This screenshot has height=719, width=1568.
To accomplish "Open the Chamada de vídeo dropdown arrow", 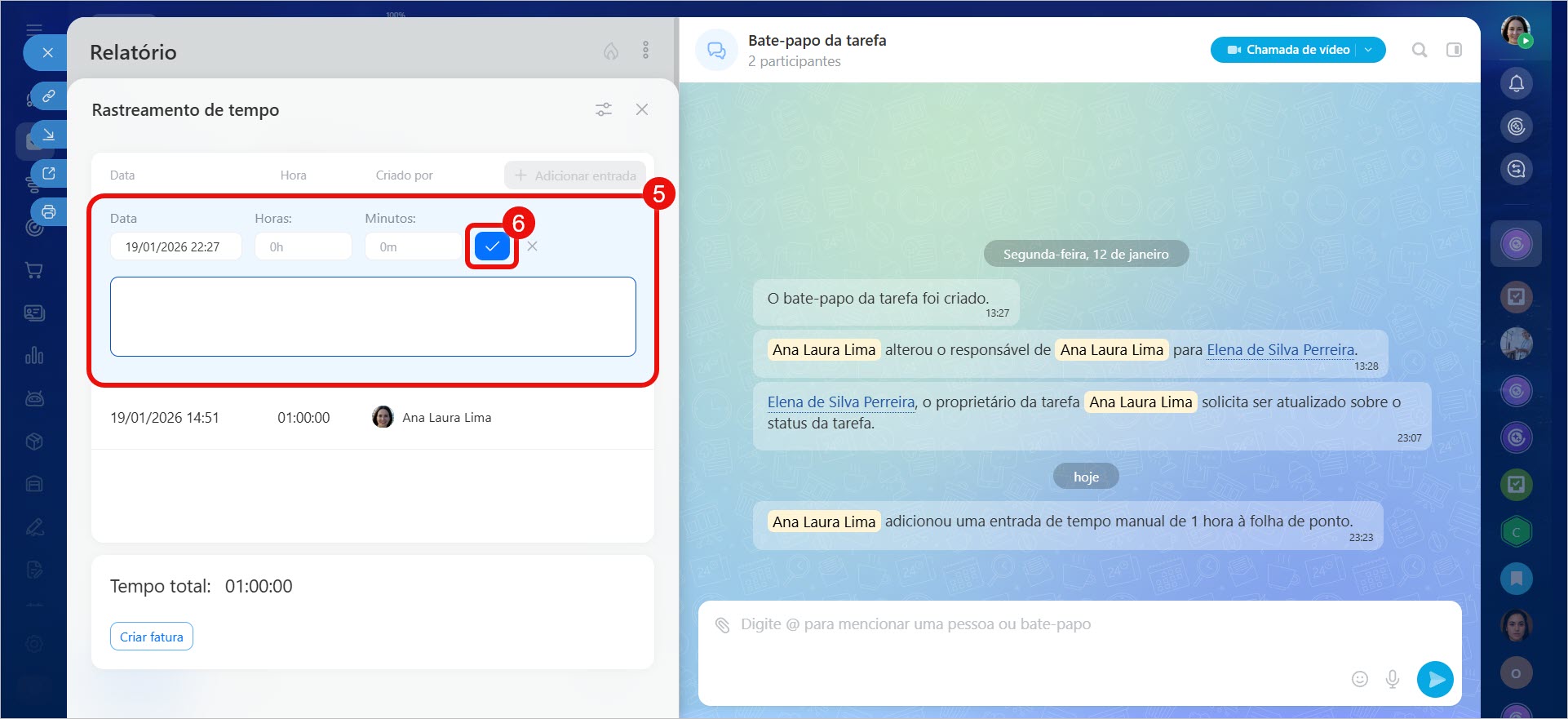I will point(1369,50).
